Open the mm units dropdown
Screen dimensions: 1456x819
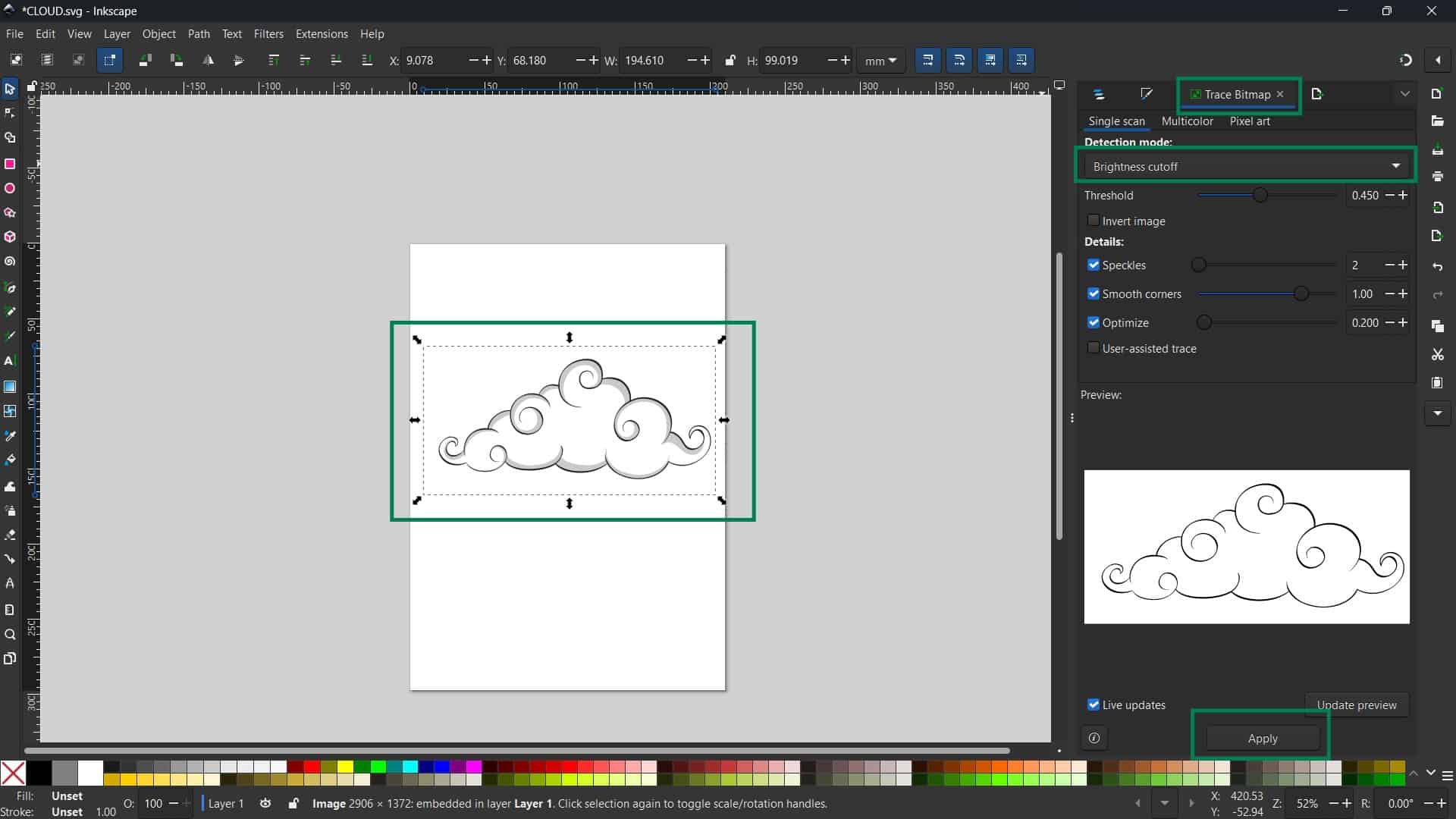click(880, 61)
